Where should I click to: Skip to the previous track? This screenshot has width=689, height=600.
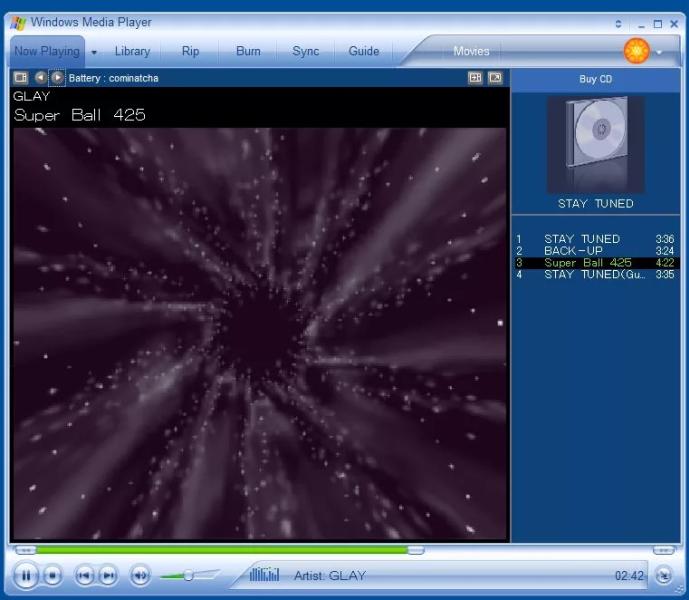coord(84,575)
